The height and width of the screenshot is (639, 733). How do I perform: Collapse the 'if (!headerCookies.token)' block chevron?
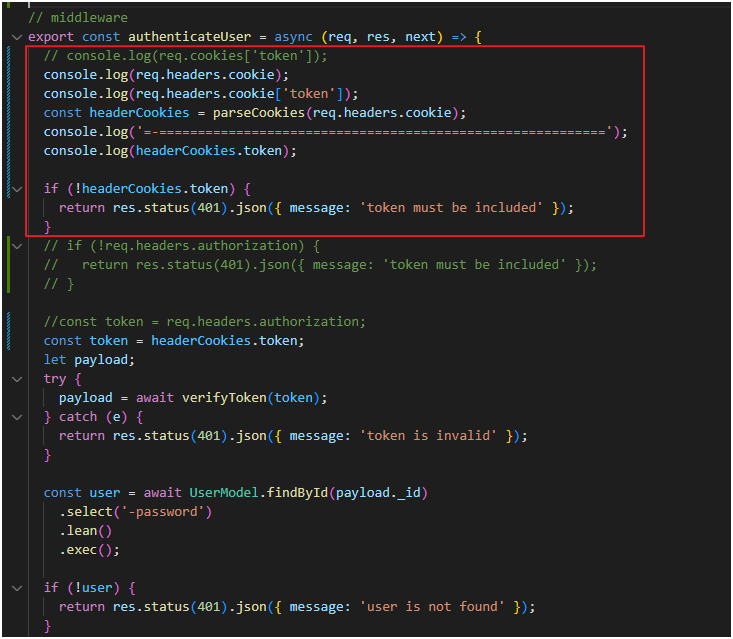(17, 189)
